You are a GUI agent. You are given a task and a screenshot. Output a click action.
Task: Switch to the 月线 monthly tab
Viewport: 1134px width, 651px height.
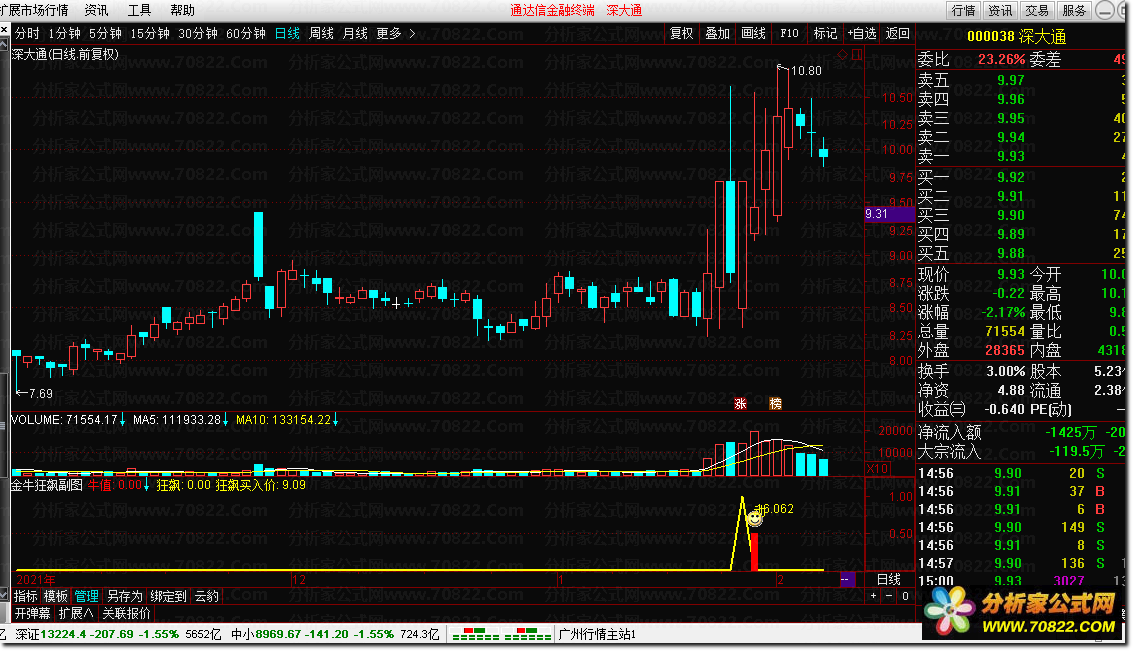tap(355, 33)
